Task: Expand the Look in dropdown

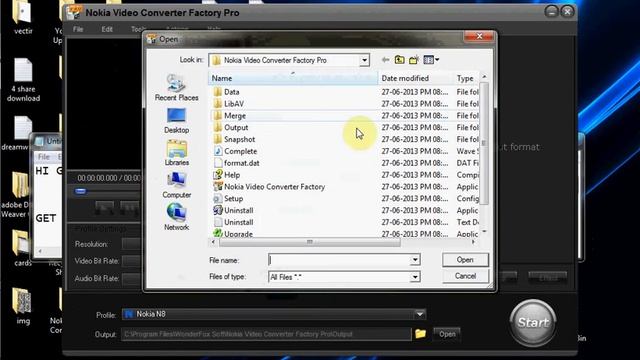Action: click(364, 60)
